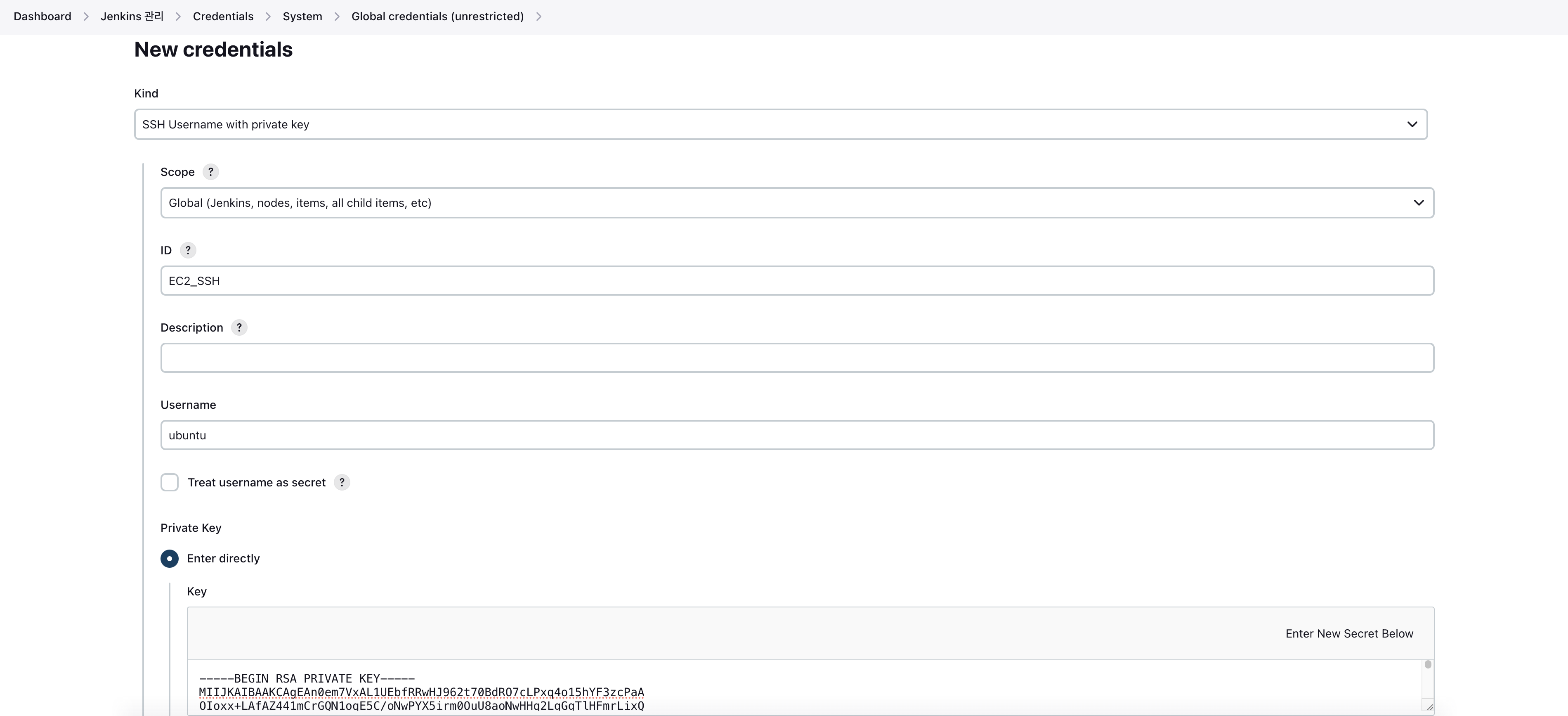This screenshot has width=1568, height=716.
Task: Focus the empty Description input field
Action: (x=797, y=358)
